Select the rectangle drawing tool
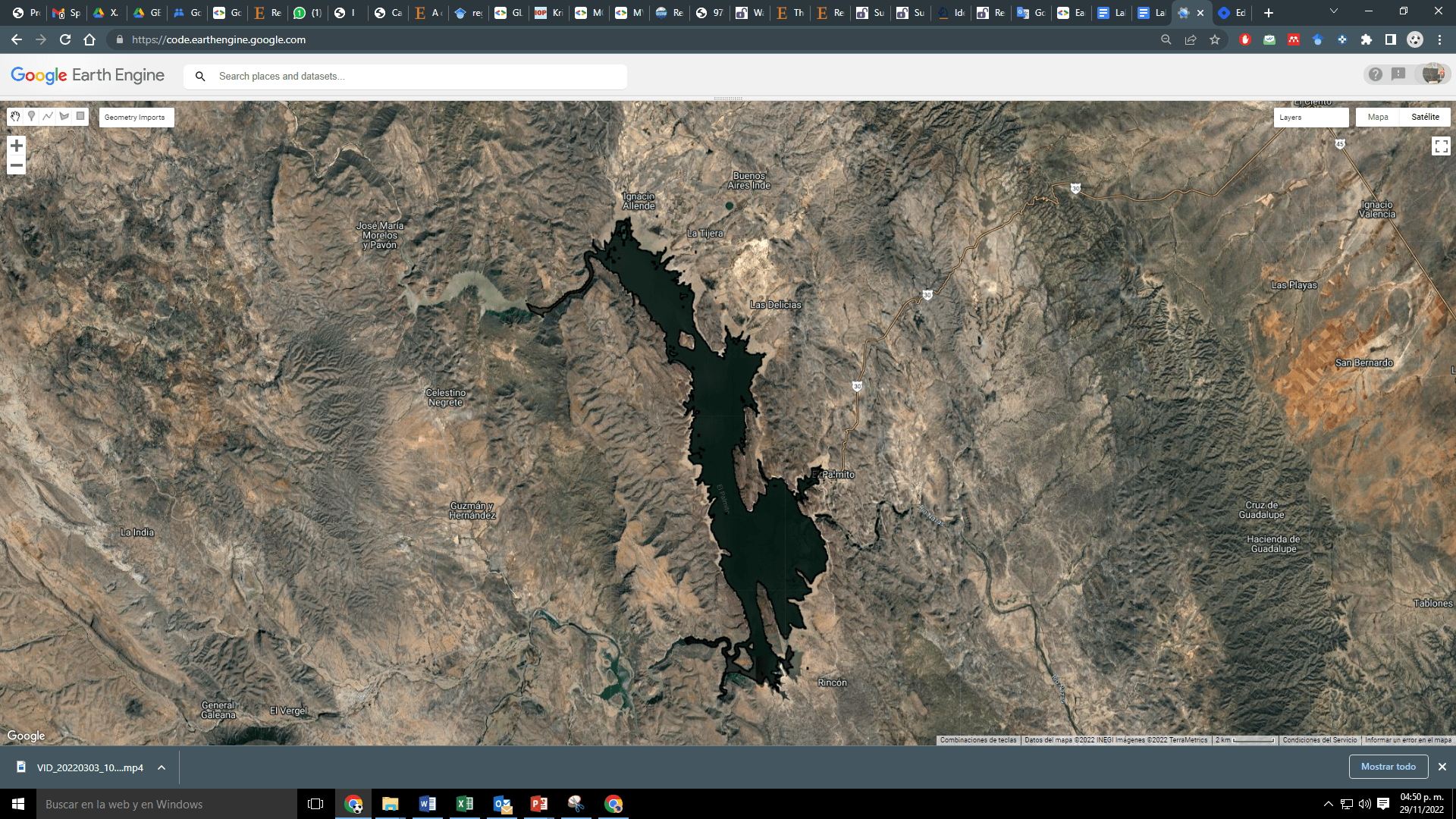The image size is (1456, 819). click(81, 116)
